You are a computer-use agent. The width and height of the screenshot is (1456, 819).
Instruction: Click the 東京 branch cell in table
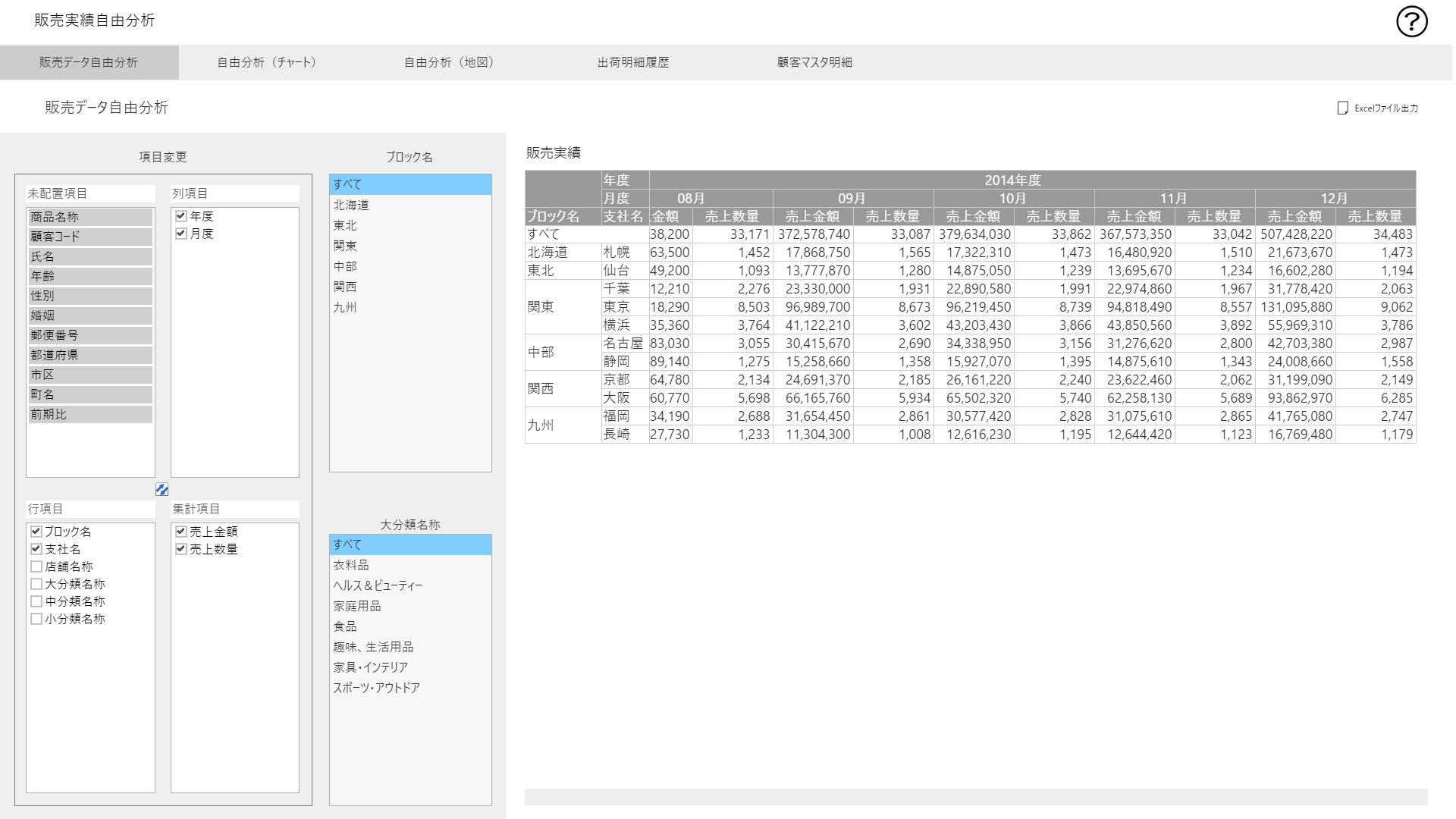pos(617,307)
